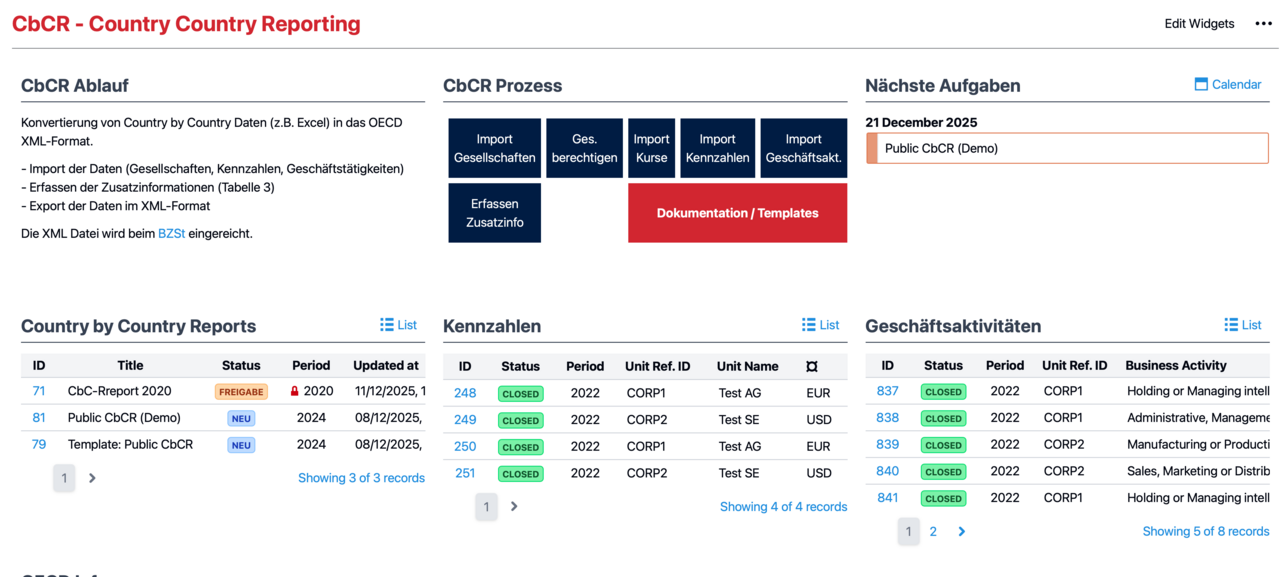The height and width of the screenshot is (577, 1286).
Task: Go to next page in Geschäftsaktivitäten table
Action: pos(961,532)
